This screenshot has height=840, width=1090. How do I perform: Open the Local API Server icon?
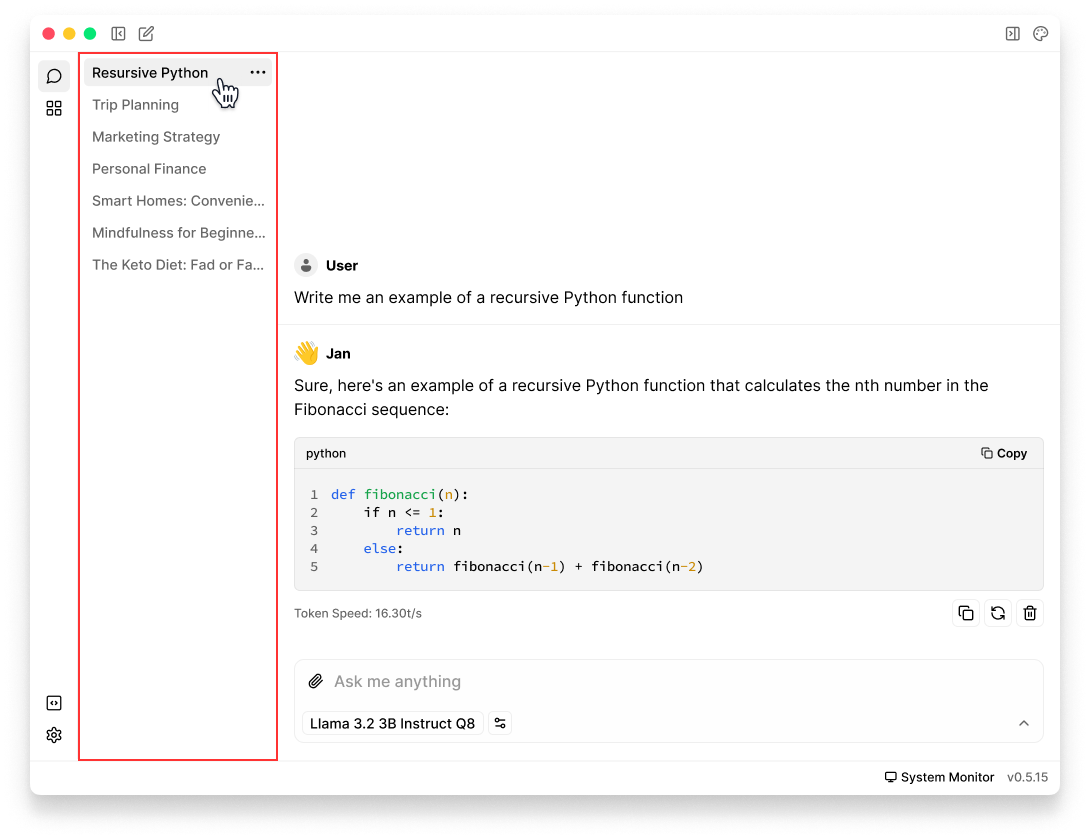(54, 703)
